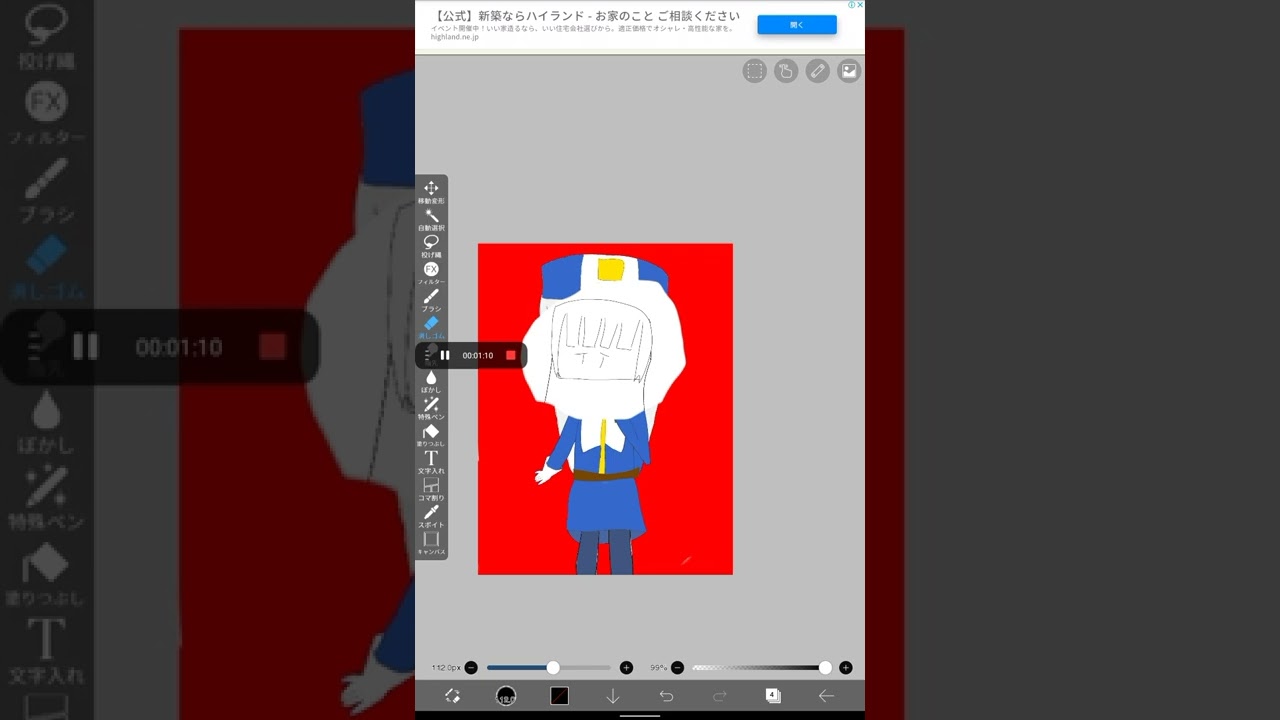Screen dimensions: 1280x720
Task: Collapse the toolbar with the down arrow
Action: pyautogui.click(x=613, y=696)
